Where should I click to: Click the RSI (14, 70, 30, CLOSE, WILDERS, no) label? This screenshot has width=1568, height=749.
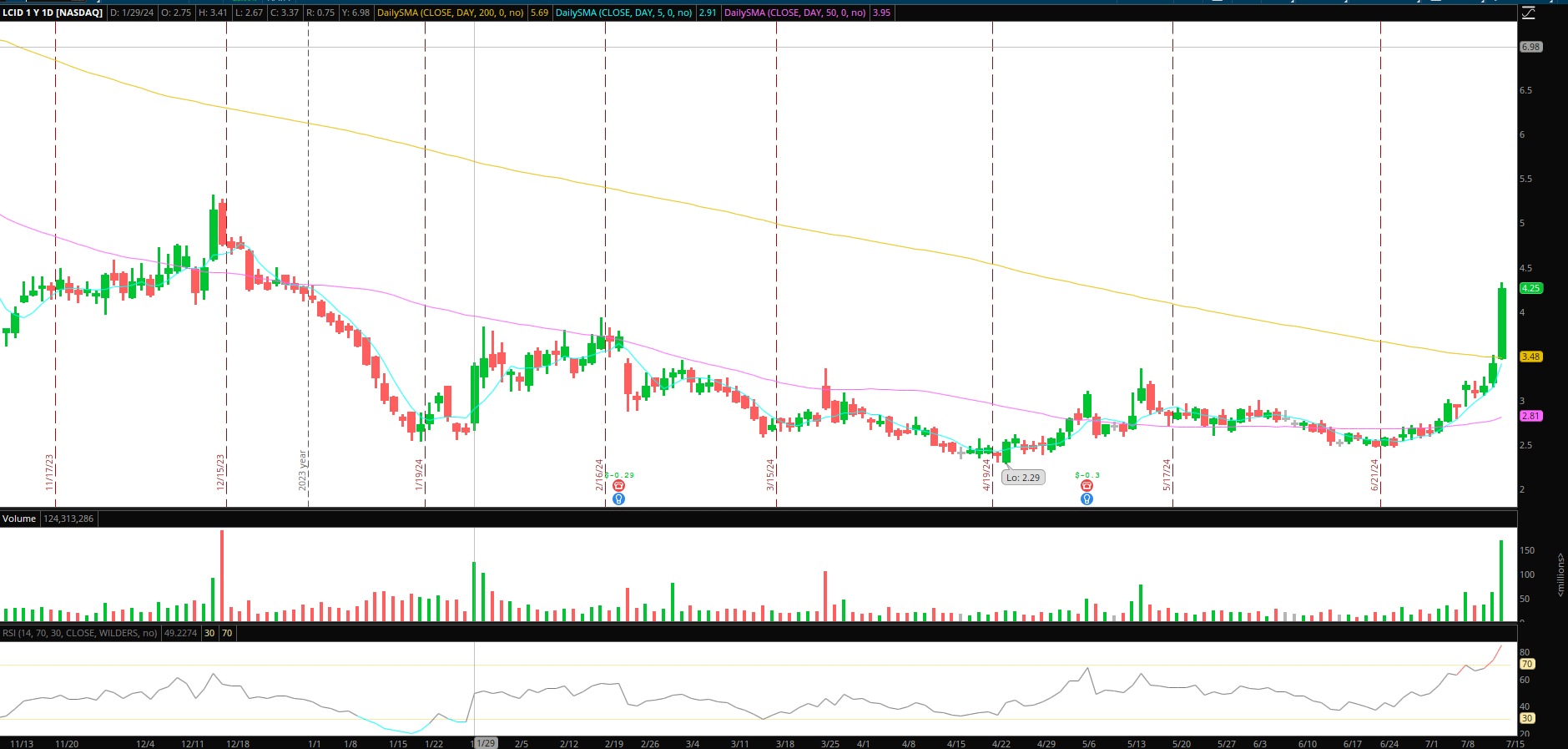coord(80,633)
